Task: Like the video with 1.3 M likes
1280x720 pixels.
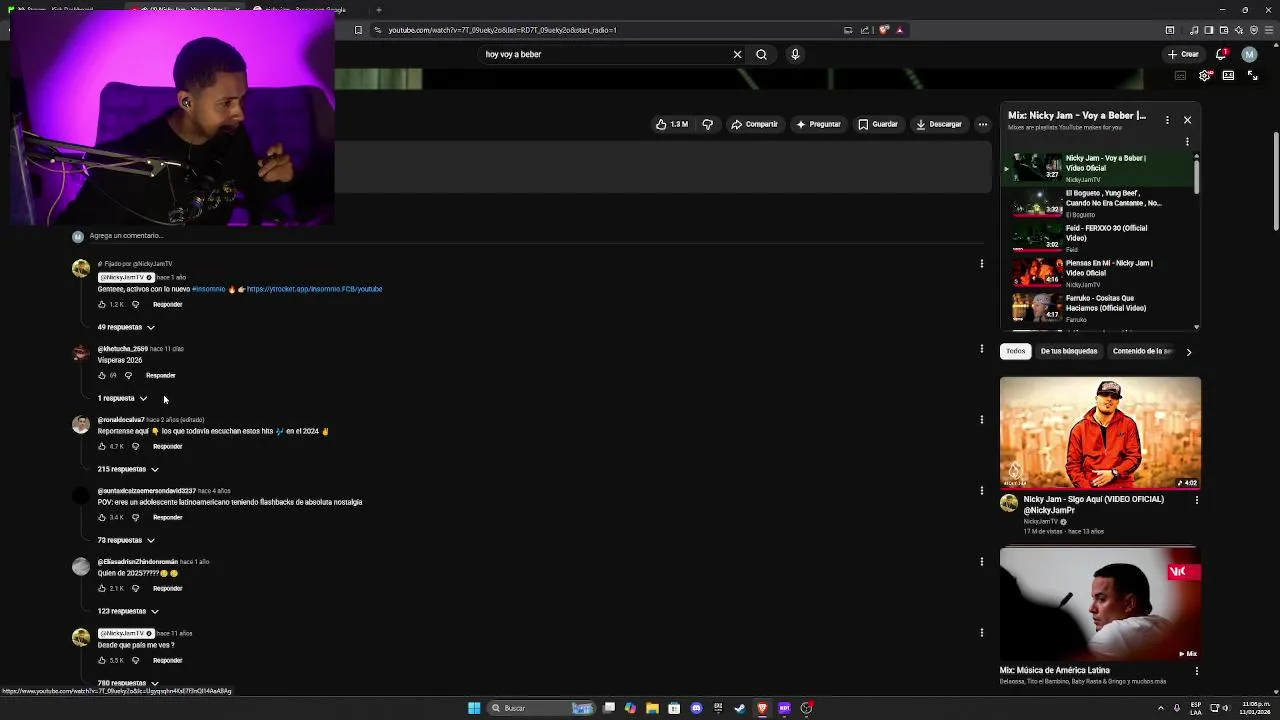Action: (672, 124)
